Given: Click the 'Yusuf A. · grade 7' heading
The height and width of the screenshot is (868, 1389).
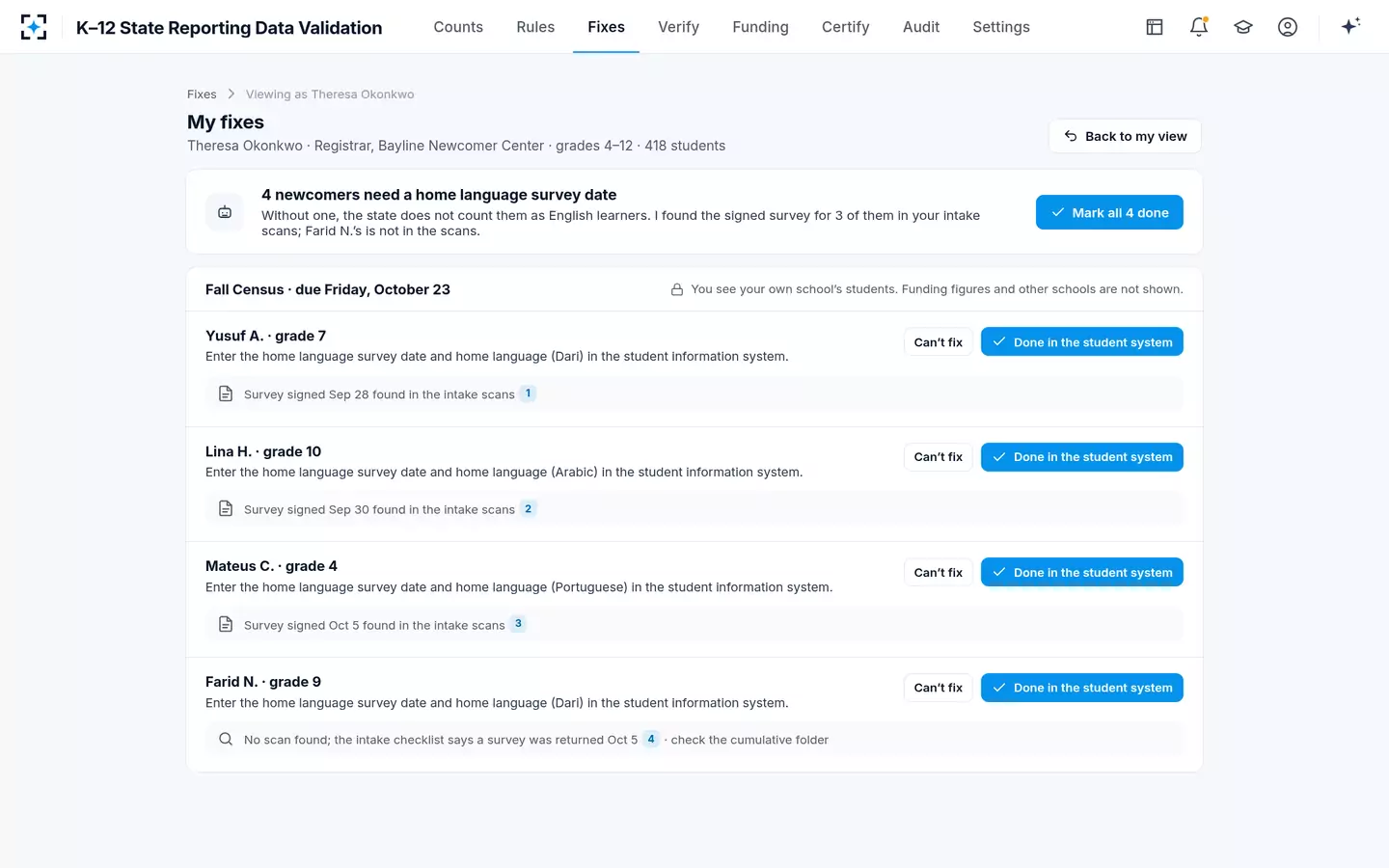Looking at the screenshot, I should click(265, 336).
